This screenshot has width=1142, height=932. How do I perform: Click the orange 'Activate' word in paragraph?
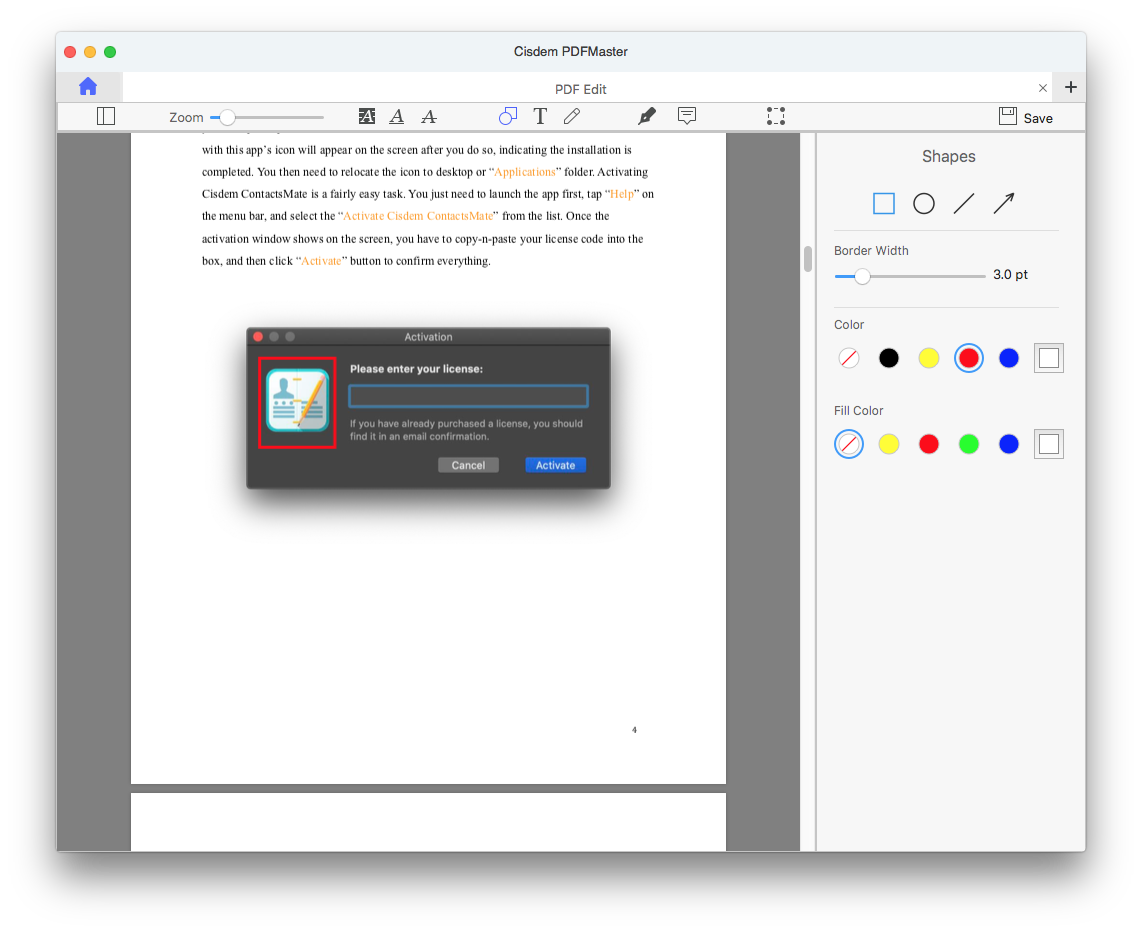click(321, 261)
